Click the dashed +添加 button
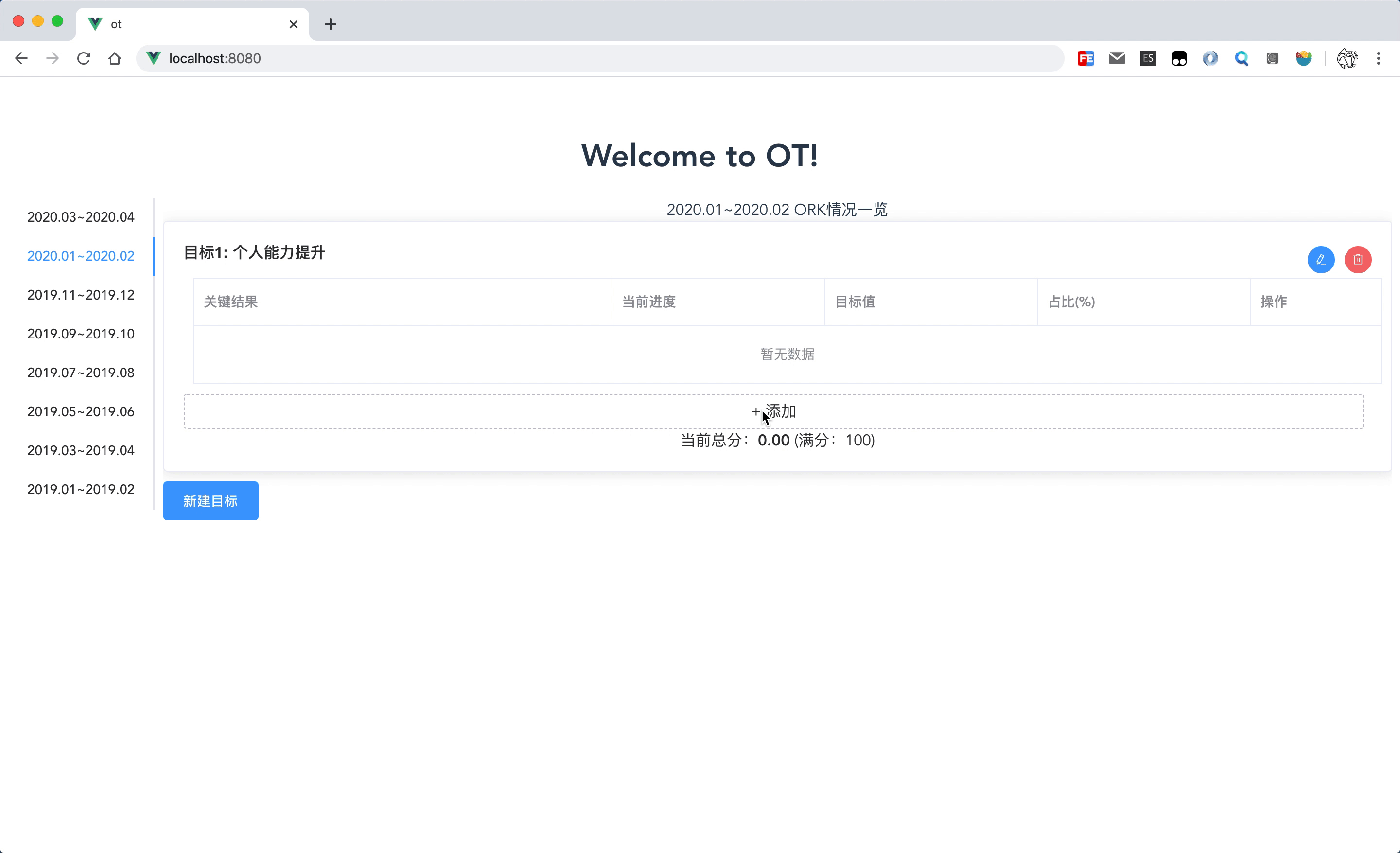Screen dimensions: 1400x853 (x=773, y=411)
